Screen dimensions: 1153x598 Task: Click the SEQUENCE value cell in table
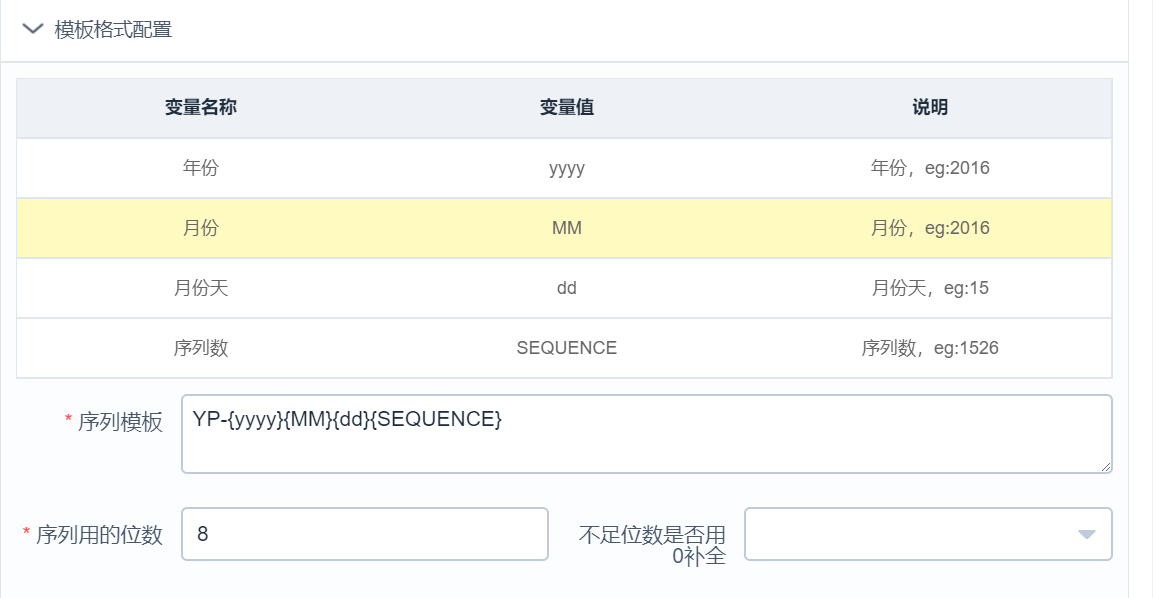(566, 348)
